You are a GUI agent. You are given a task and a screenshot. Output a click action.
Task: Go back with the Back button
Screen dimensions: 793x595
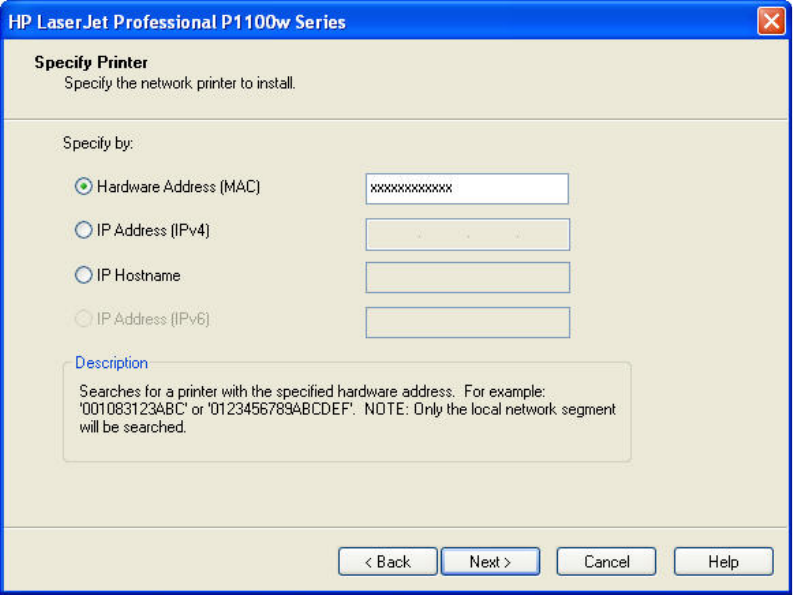387,561
